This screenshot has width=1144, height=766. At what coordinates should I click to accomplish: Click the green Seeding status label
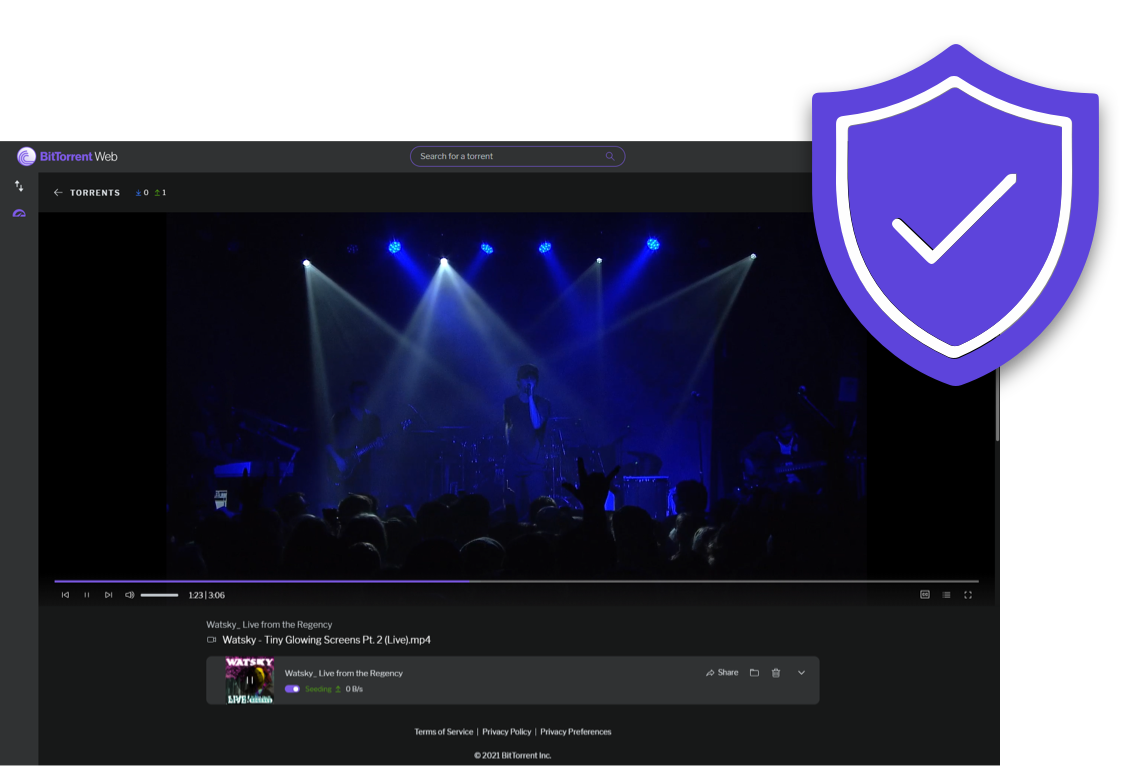point(318,689)
